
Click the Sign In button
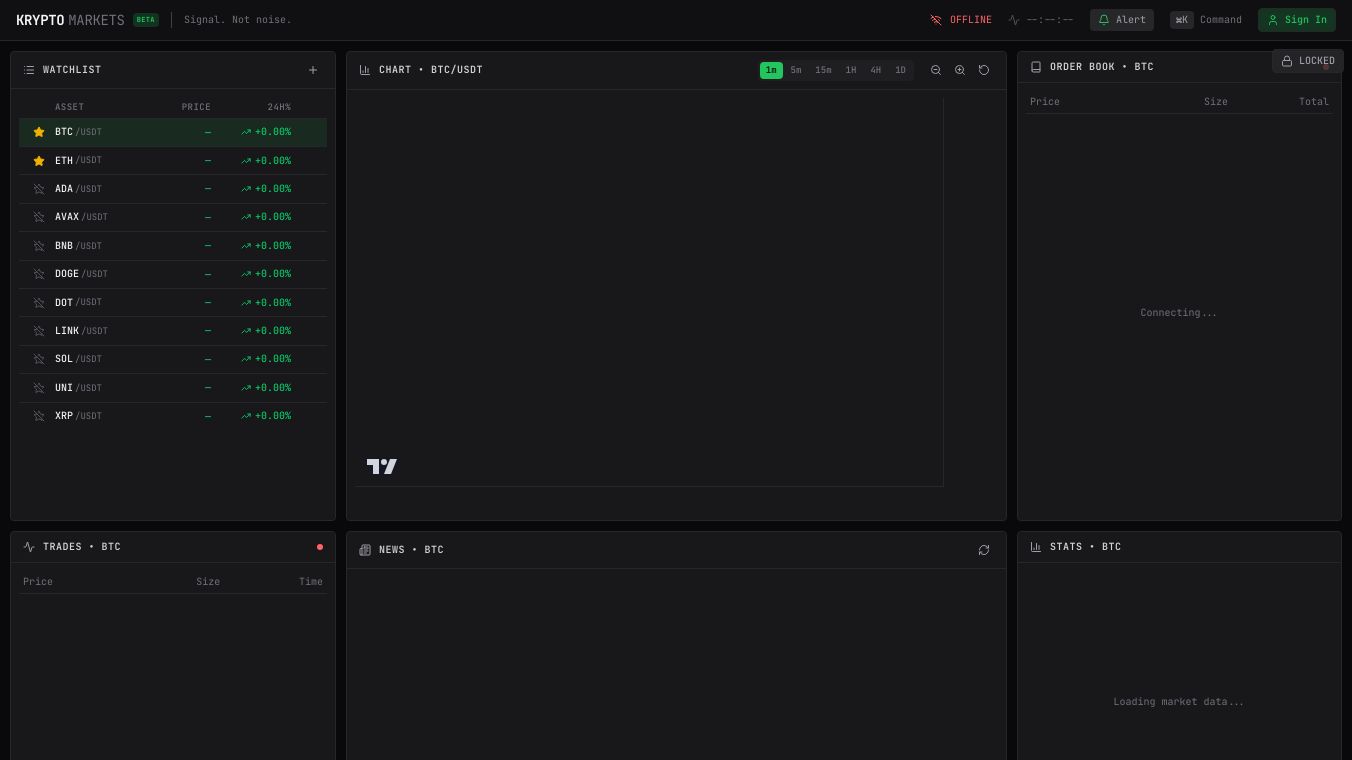[1297, 20]
